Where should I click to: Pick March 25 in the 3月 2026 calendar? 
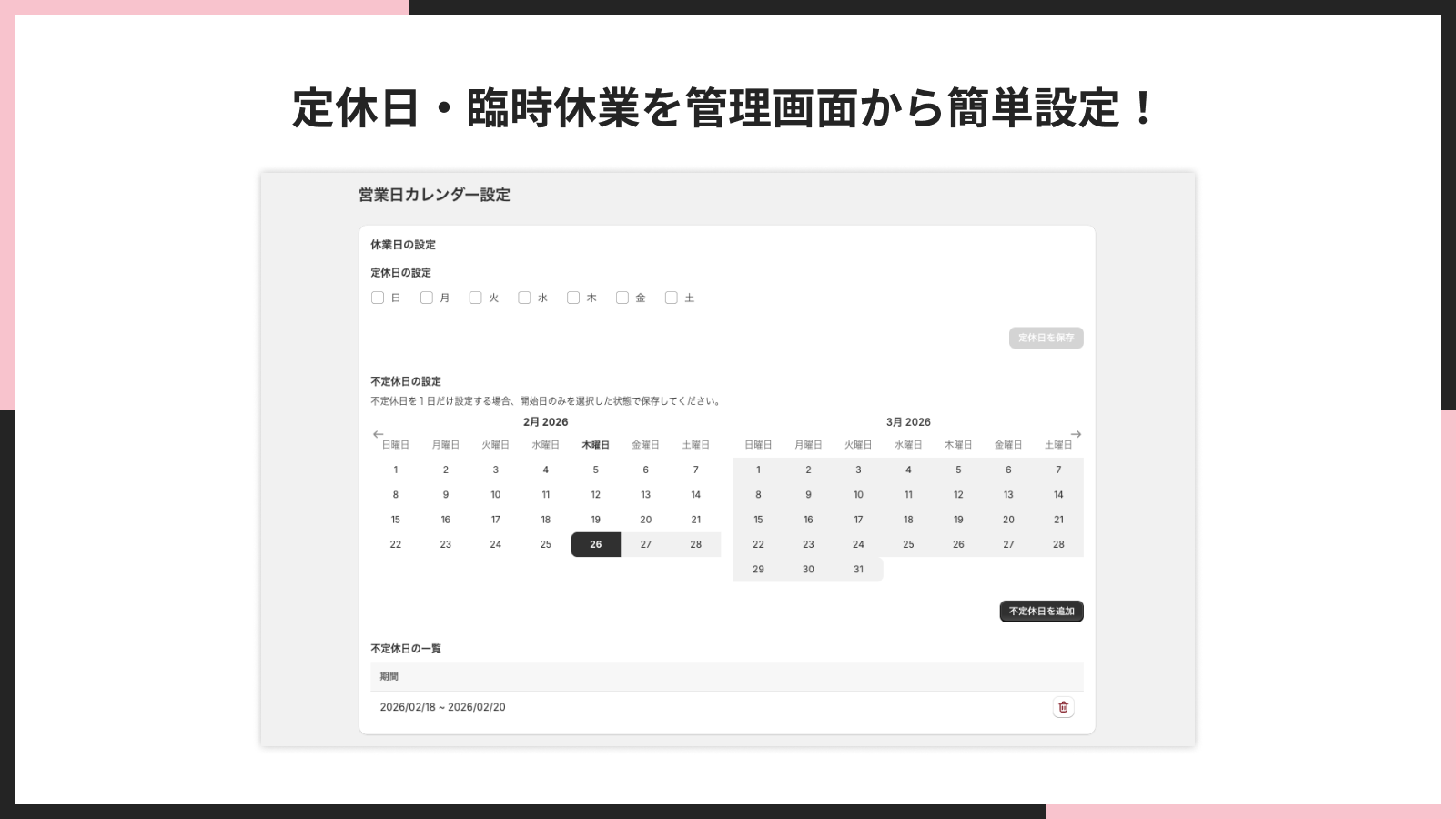(908, 544)
